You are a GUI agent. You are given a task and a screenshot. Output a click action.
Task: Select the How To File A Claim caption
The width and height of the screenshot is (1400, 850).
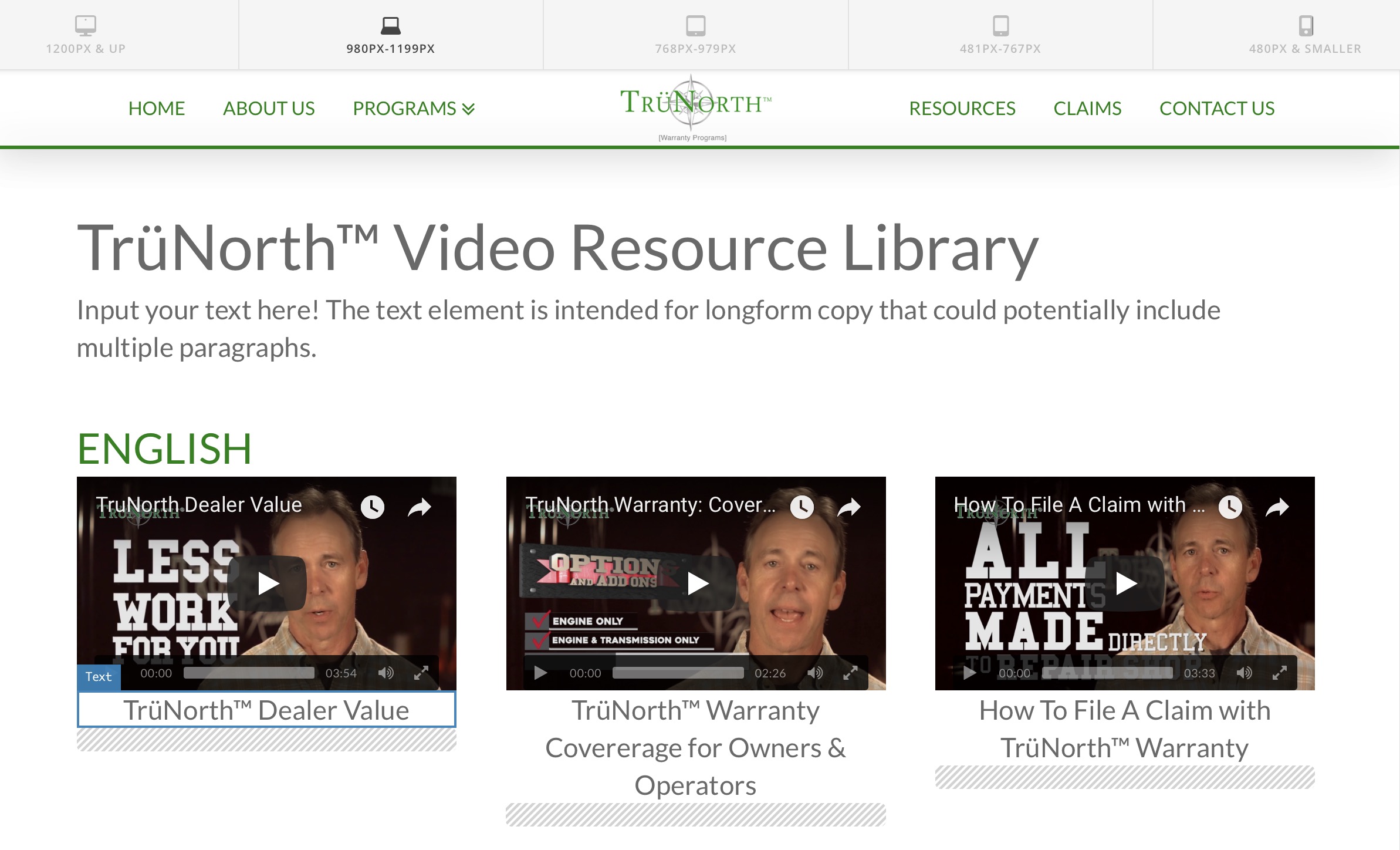click(1125, 729)
